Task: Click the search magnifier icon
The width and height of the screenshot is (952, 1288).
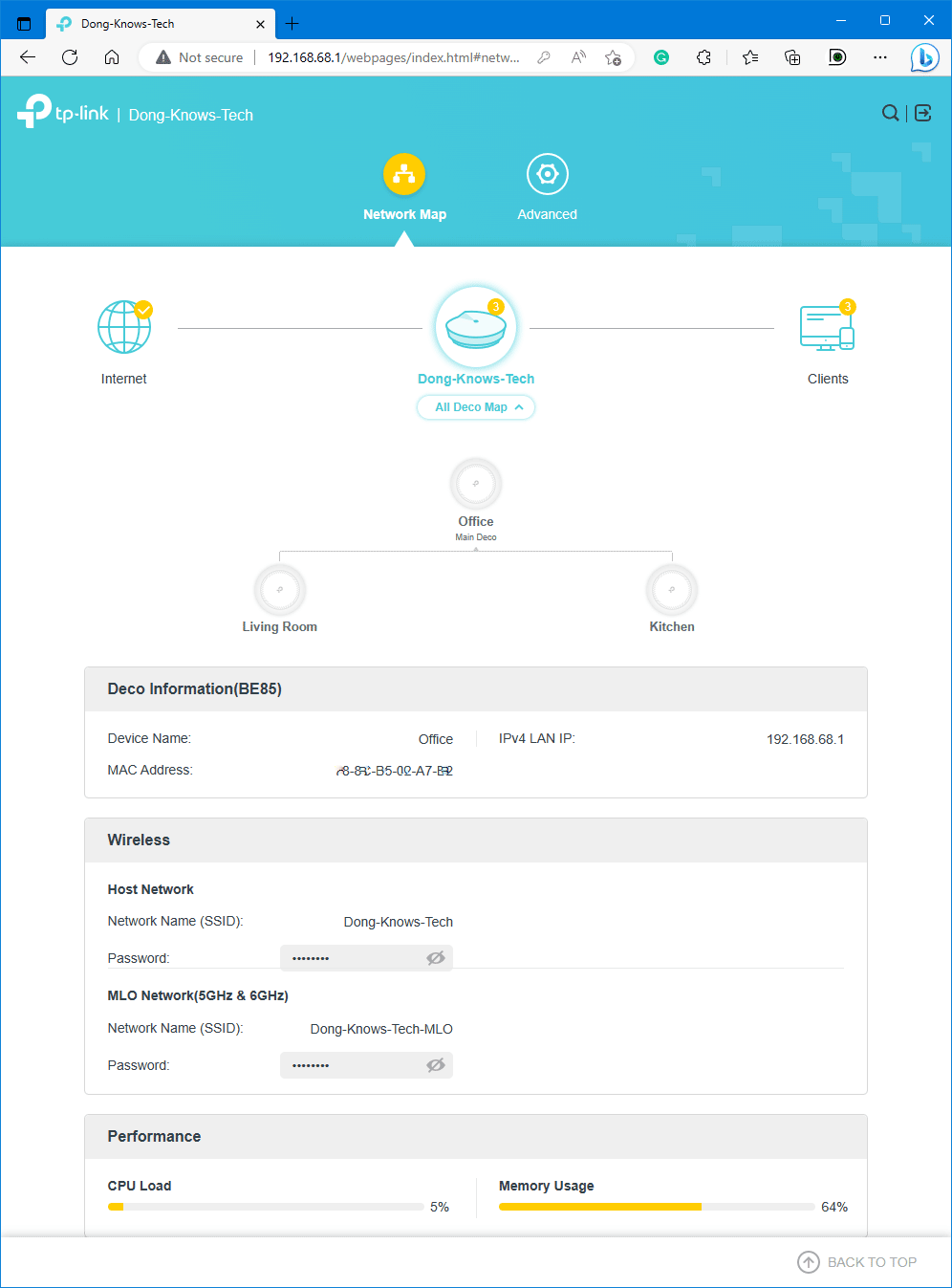Action: click(x=890, y=113)
